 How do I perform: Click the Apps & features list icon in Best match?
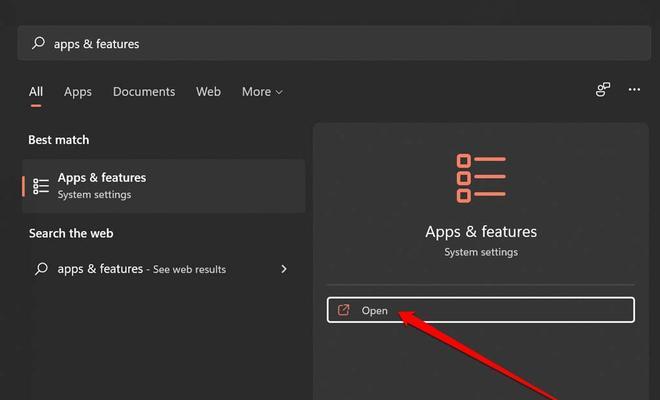tap(41, 186)
